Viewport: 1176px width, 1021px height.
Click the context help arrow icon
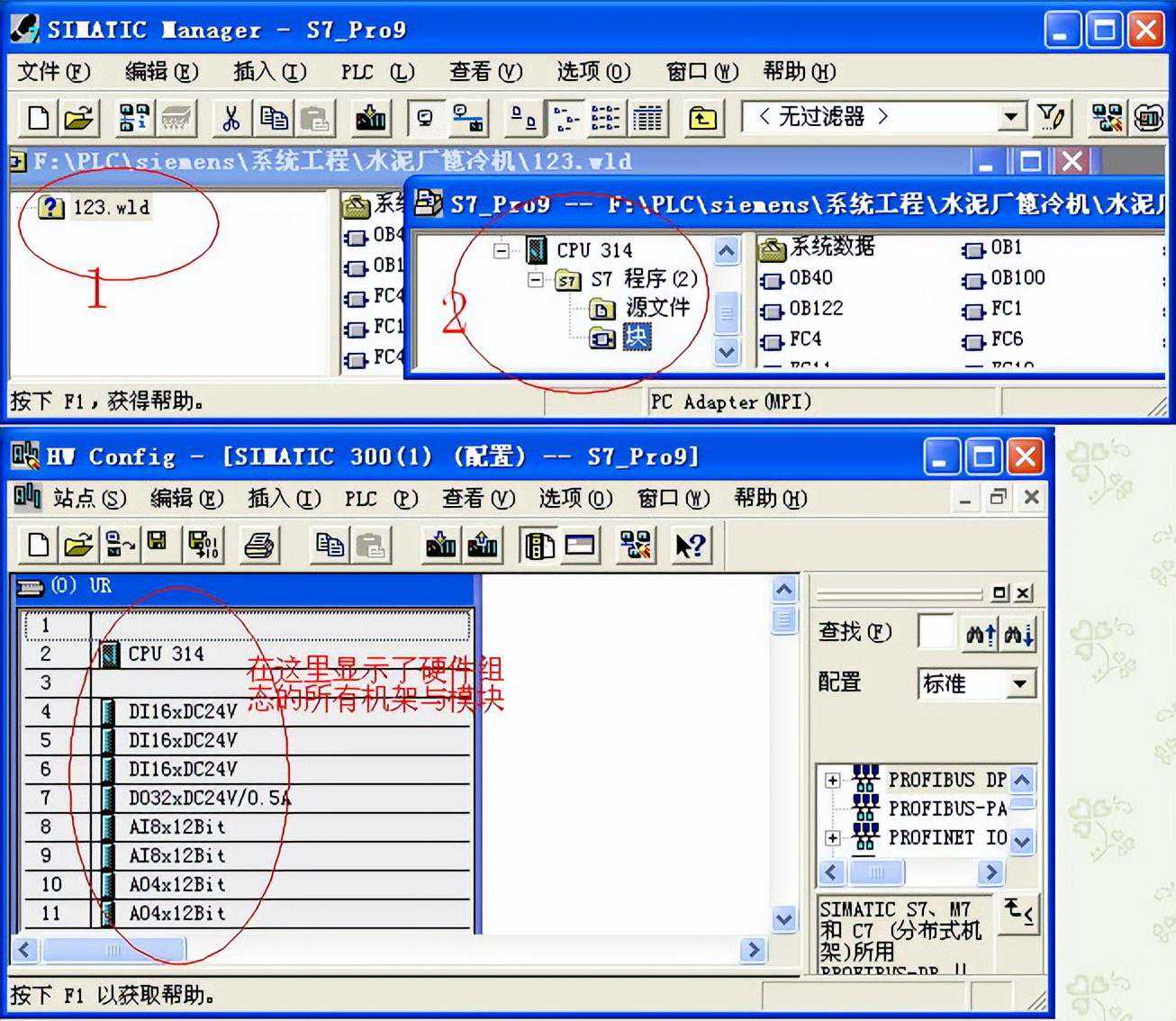690,545
